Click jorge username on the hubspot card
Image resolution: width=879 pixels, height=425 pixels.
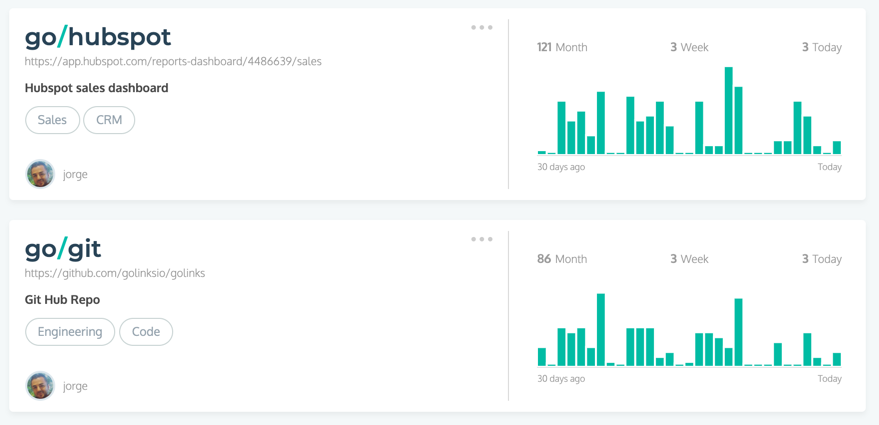75,174
